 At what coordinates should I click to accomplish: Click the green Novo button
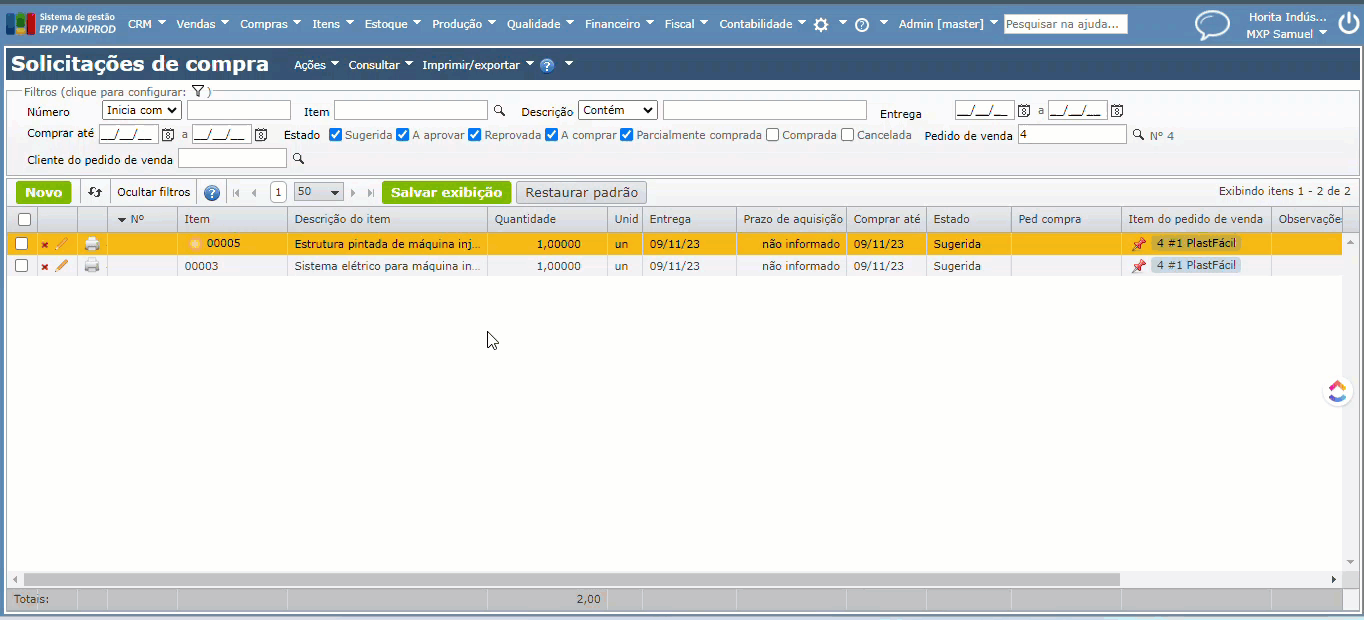(43, 192)
